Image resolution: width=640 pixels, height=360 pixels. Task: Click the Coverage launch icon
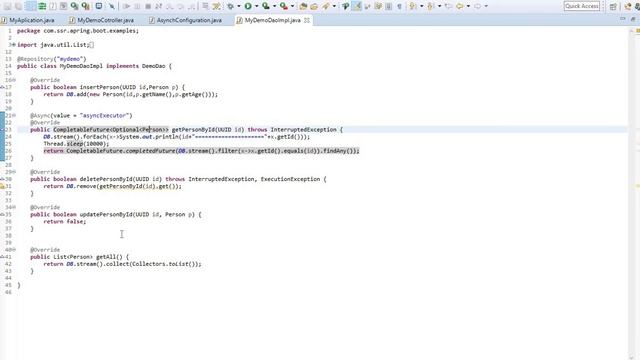(266, 6)
